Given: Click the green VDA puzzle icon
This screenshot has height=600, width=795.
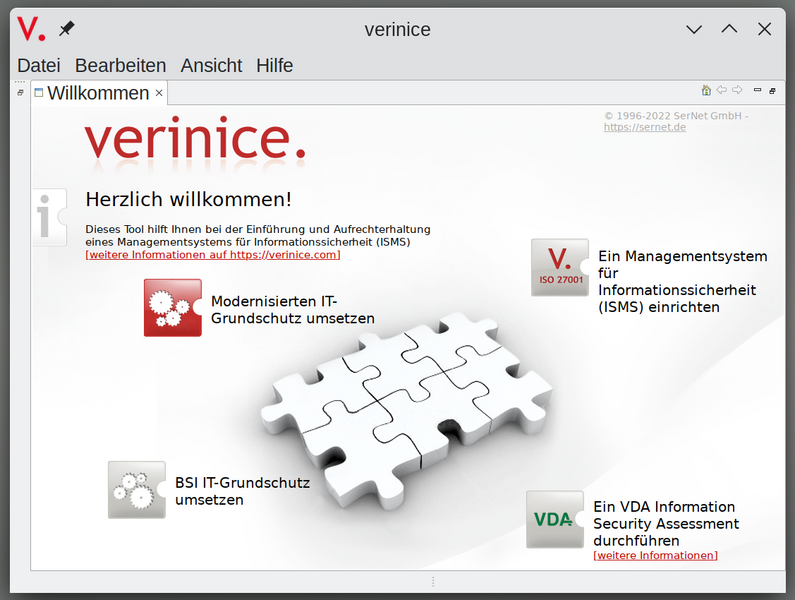Looking at the screenshot, I should (555, 519).
